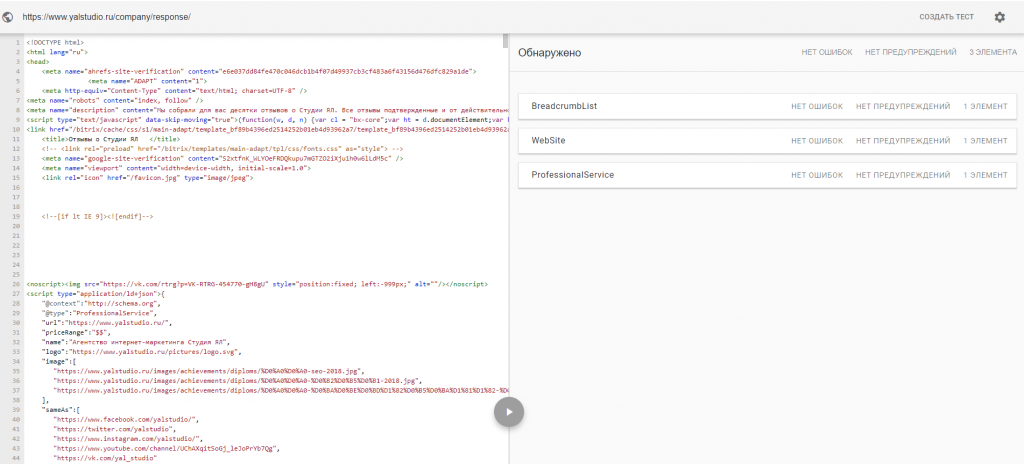This screenshot has height=464, width=1024.
Task: Click the viewport meta tag line
Action: point(176,168)
